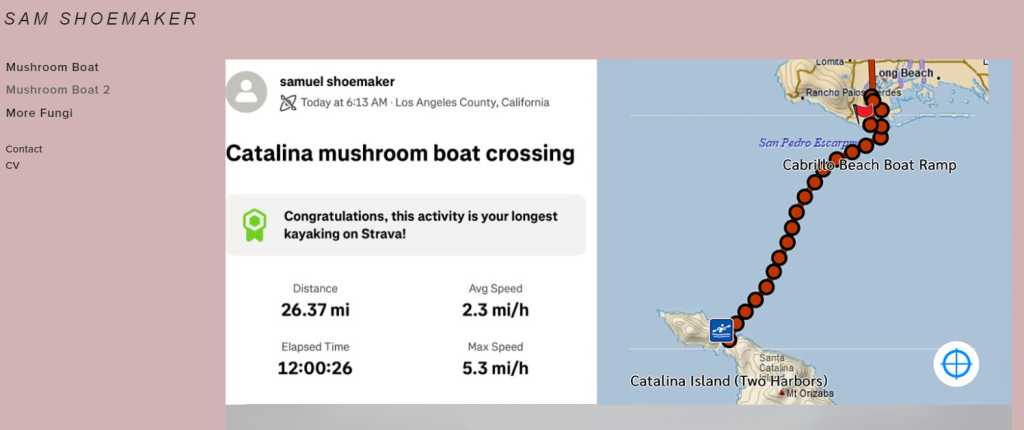Click the Catalina Island (Two Harbors) label
The image size is (1024, 430).
[729, 380]
